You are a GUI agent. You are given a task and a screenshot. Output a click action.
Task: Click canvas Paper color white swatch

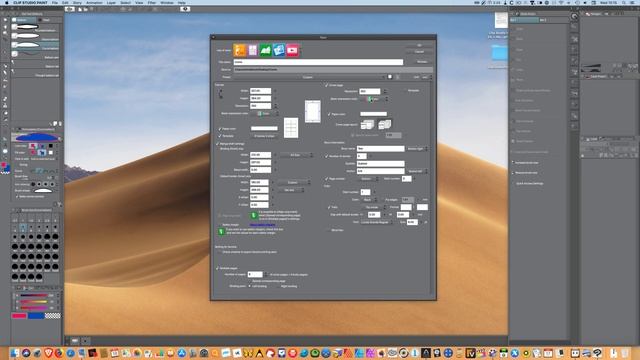[264, 129]
